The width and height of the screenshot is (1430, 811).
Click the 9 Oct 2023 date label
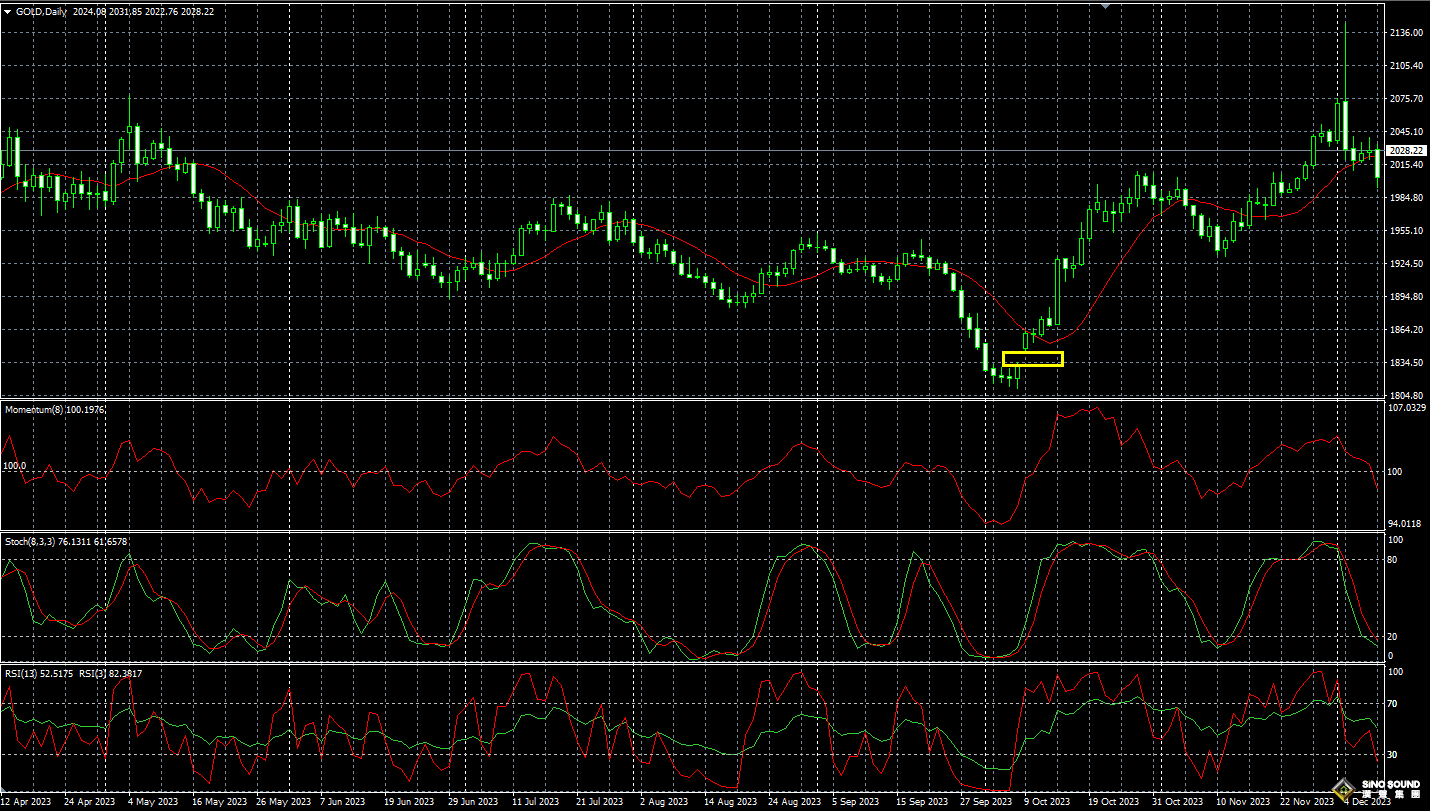[x=1045, y=802]
